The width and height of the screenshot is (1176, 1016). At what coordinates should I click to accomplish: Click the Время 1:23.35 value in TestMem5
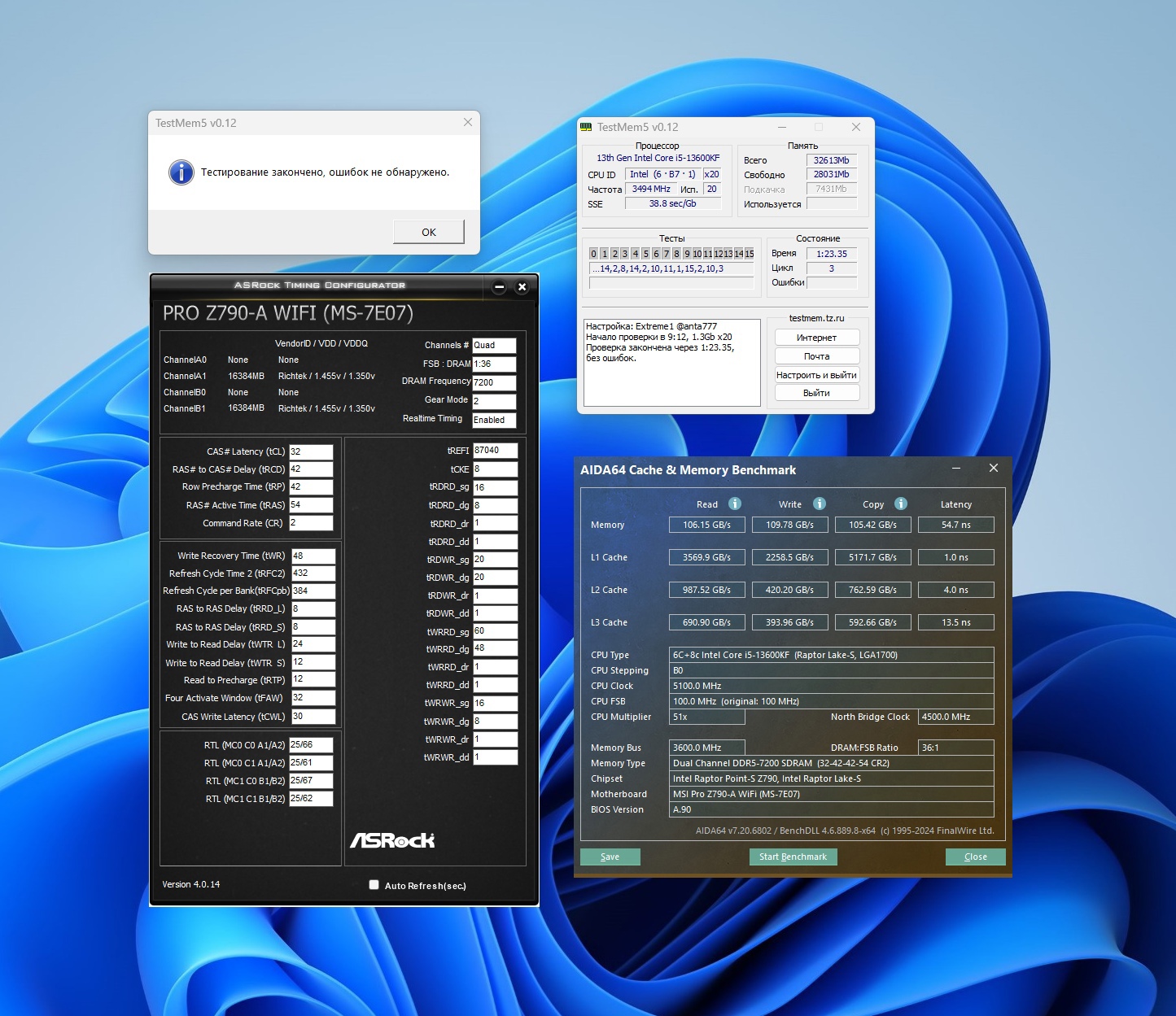[832, 254]
